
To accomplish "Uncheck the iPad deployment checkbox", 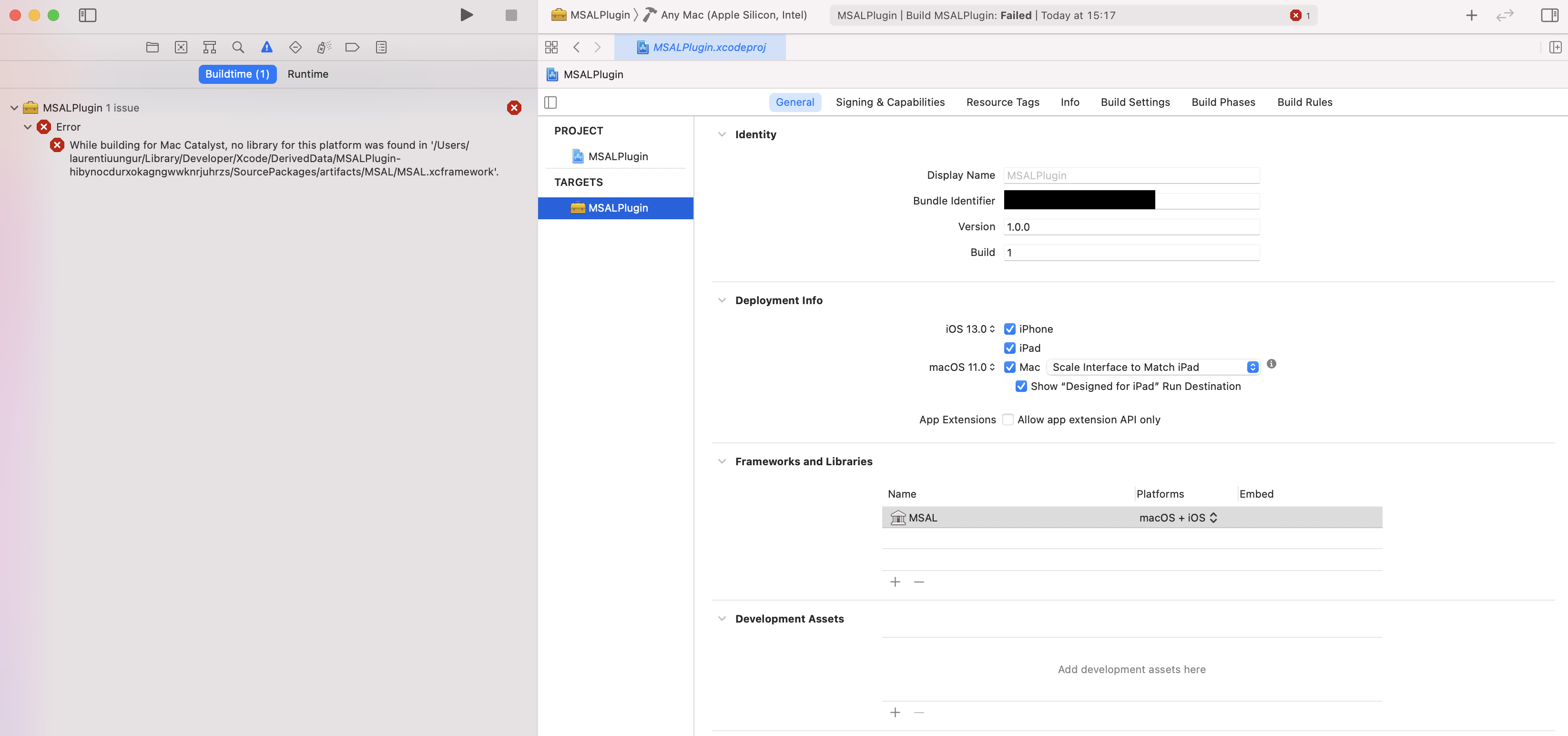I will click(1010, 348).
